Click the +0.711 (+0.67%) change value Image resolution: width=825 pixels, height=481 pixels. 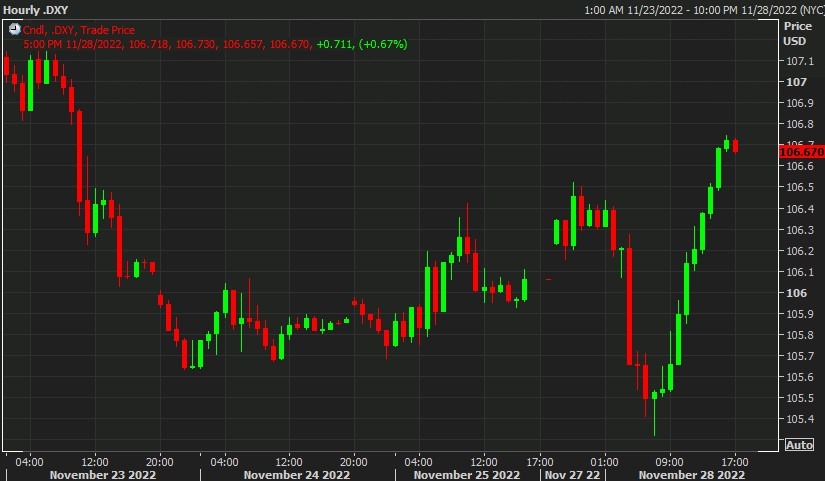coord(362,44)
